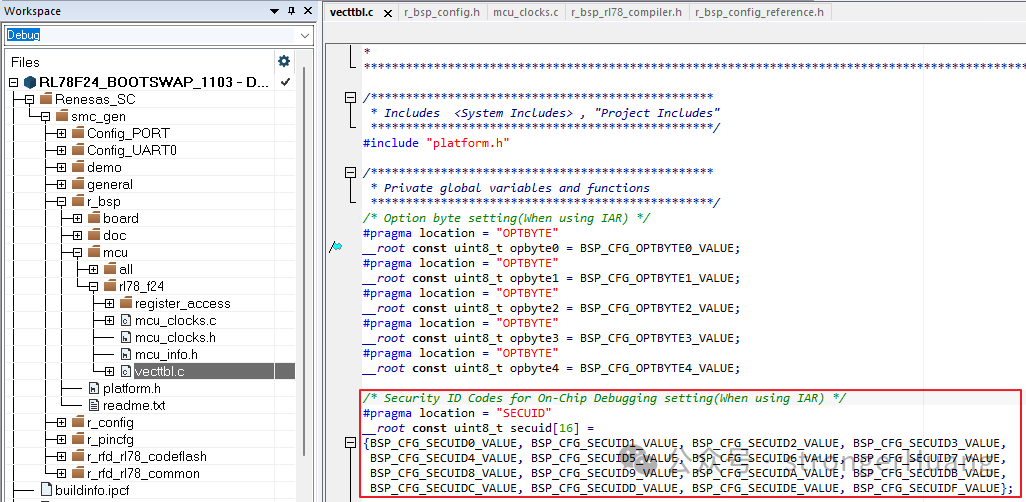The width and height of the screenshot is (1026, 502).
Task: Fold the Private global variables comment block
Action: [350, 173]
